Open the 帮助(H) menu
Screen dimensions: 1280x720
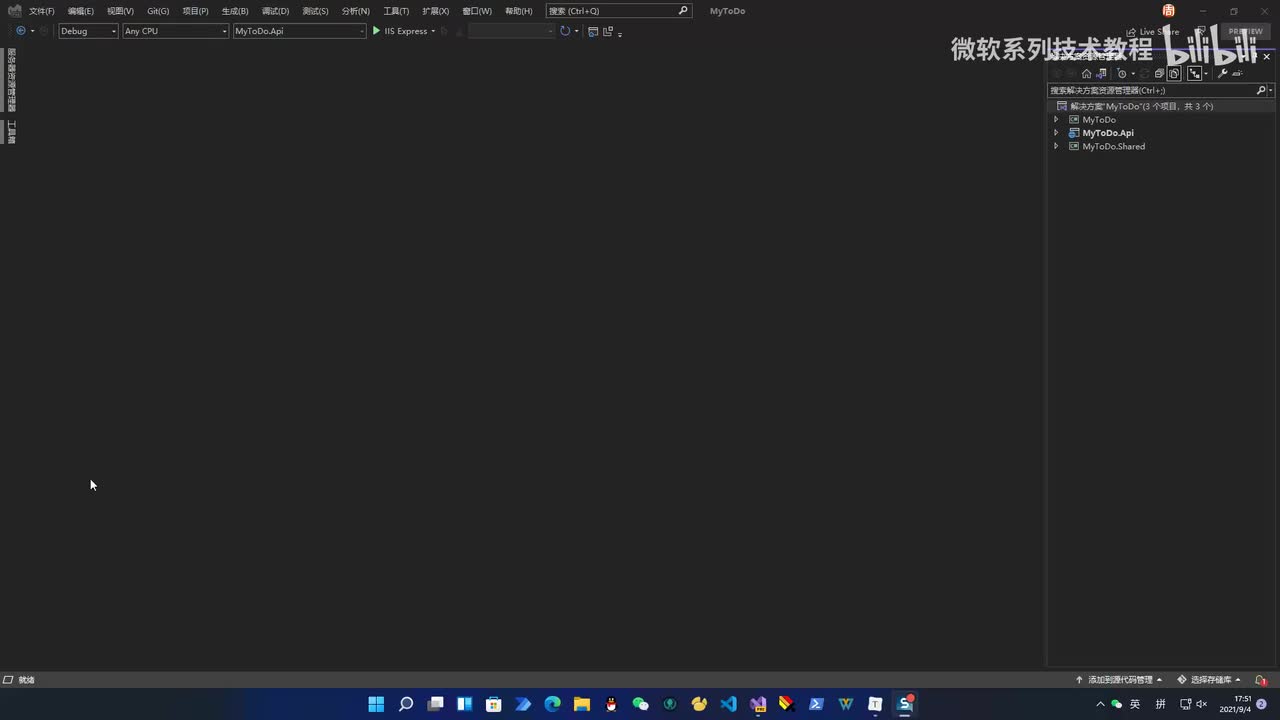point(519,11)
